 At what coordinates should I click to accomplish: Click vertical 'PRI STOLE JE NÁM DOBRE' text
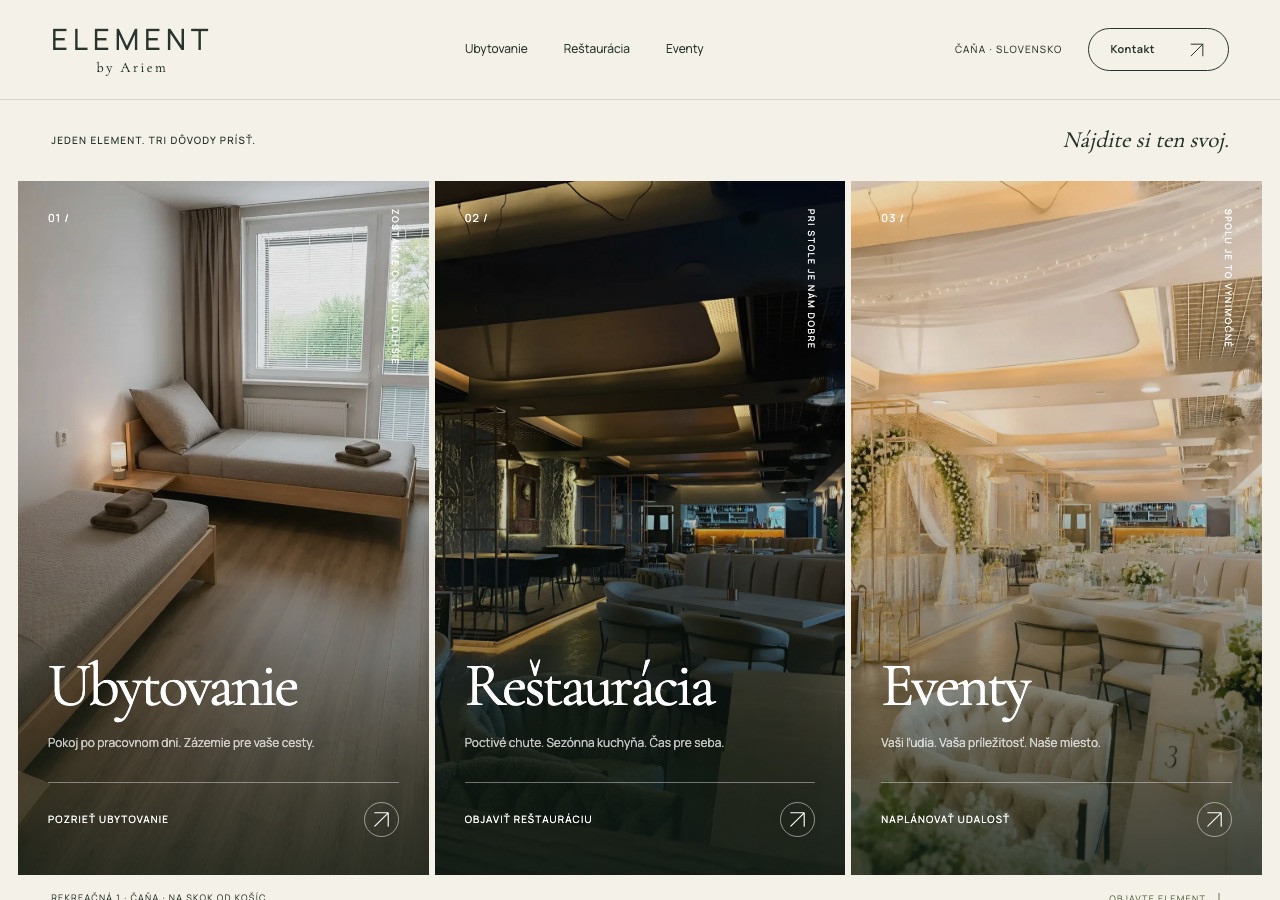click(811, 278)
